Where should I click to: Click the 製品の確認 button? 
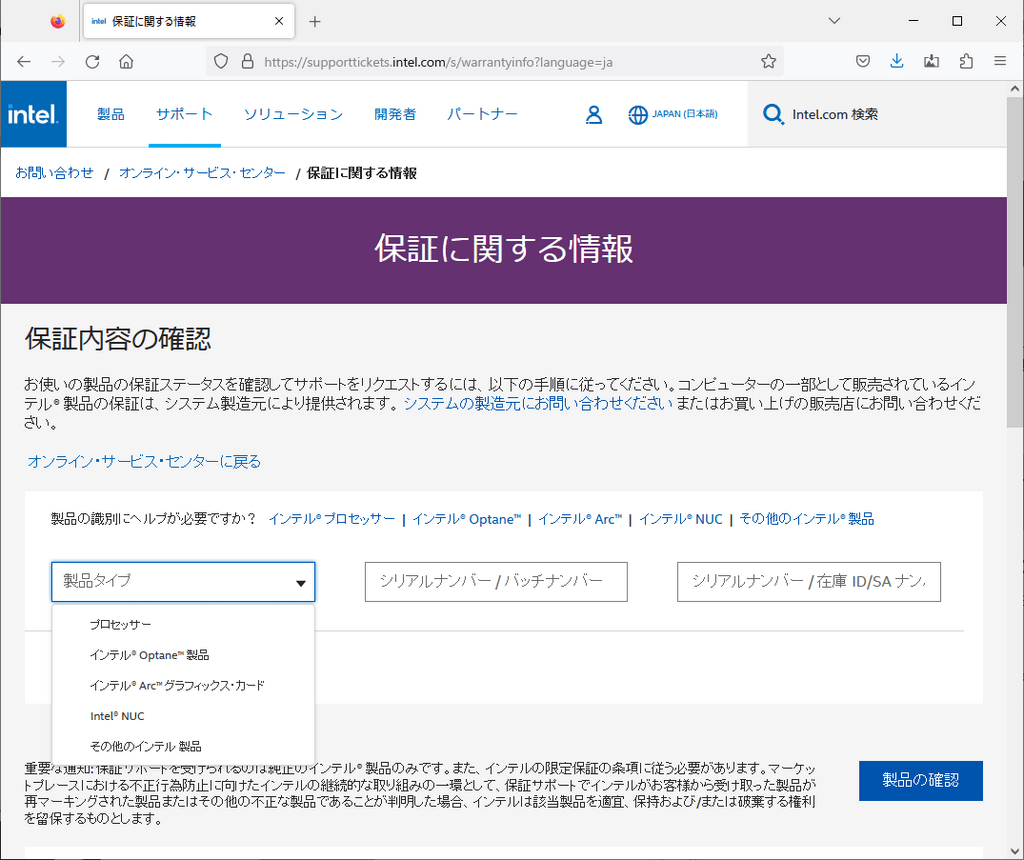[x=921, y=780]
